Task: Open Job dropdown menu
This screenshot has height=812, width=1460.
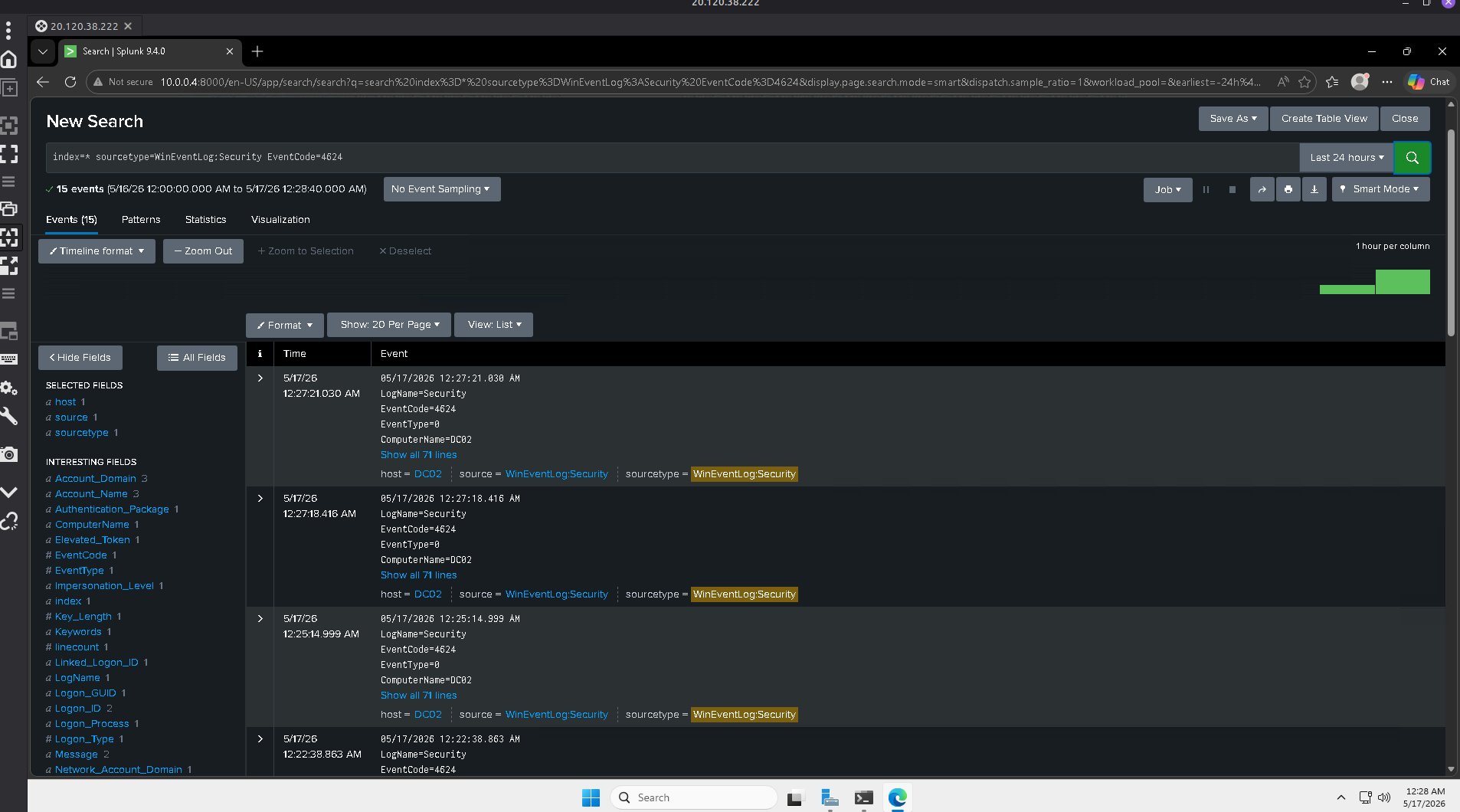Action: [x=1167, y=189]
